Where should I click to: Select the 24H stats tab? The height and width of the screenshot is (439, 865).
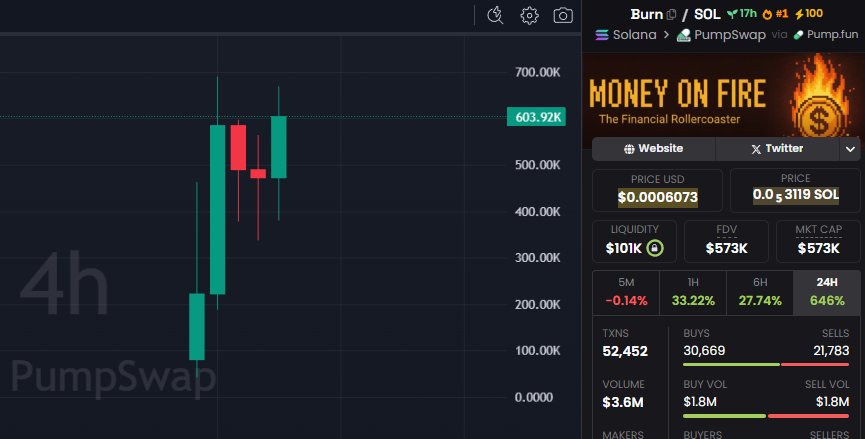coord(826,293)
